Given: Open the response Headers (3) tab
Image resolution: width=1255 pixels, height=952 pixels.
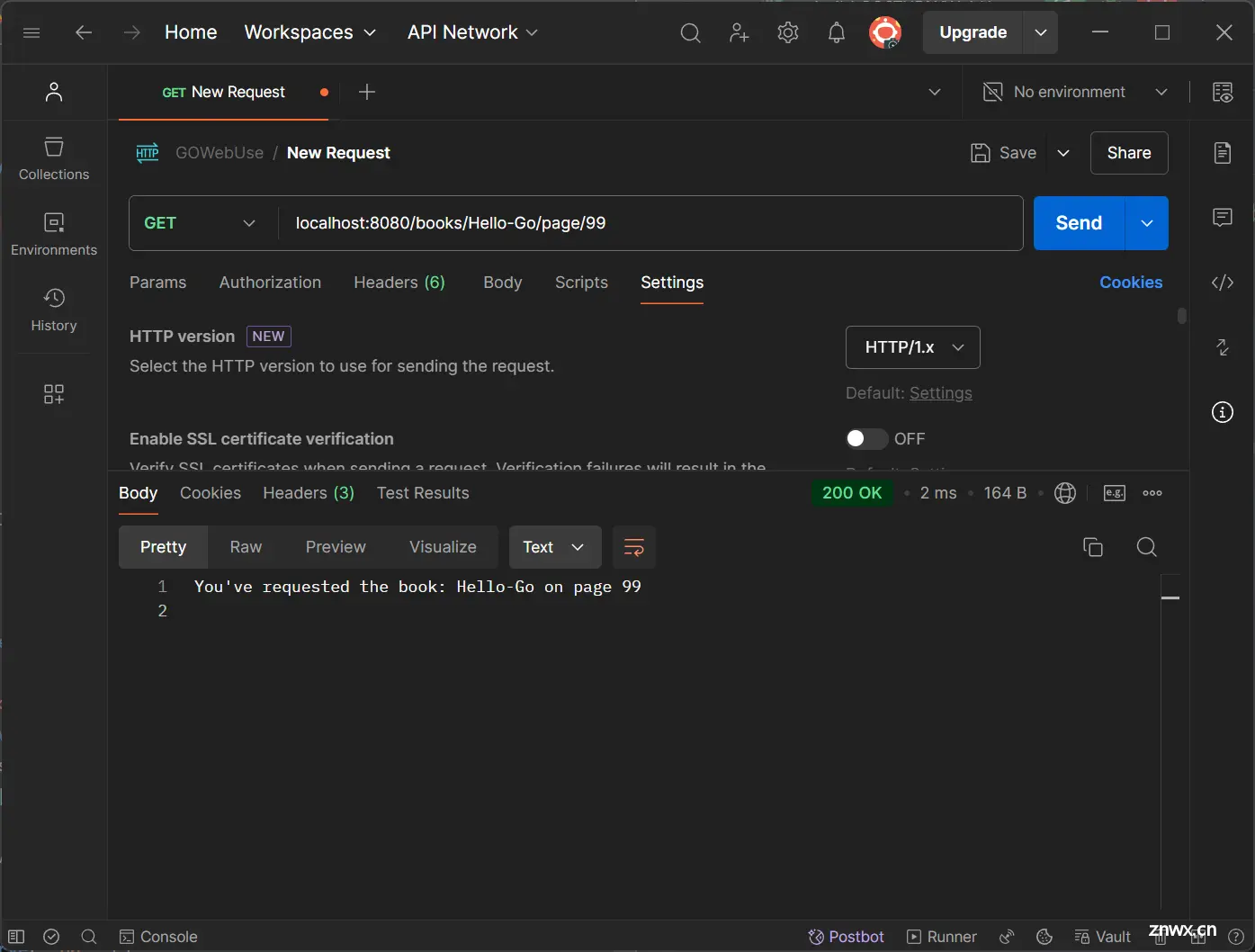Looking at the screenshot, I should tap(309, 493).
